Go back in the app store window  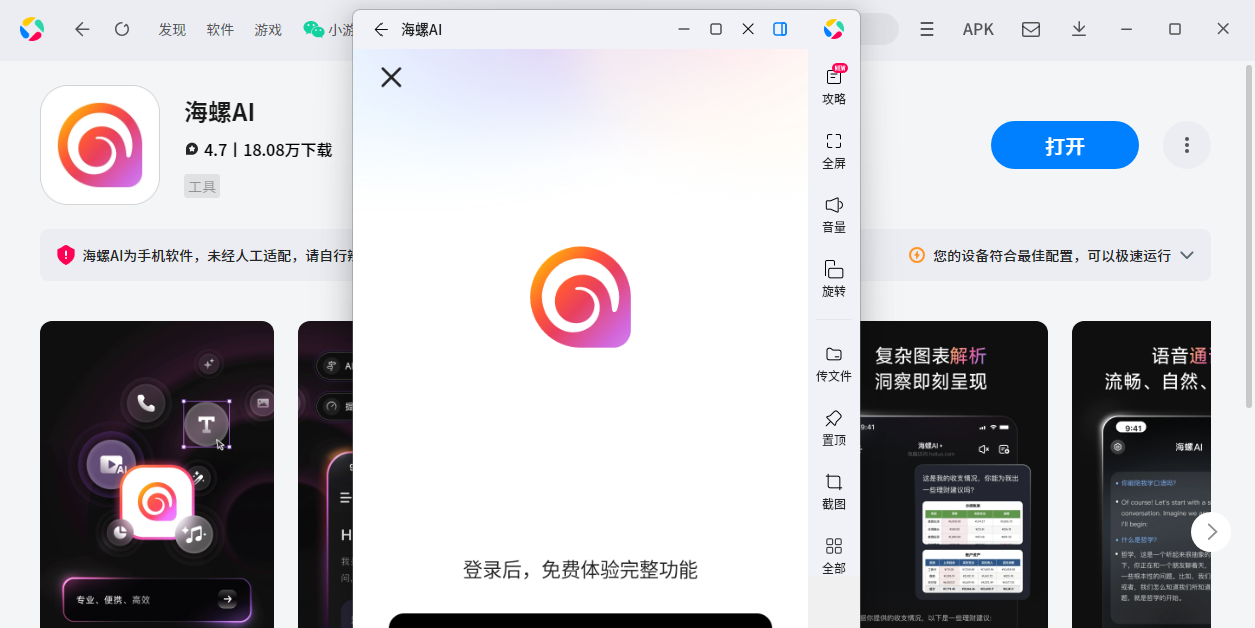(x=82, y=29)
